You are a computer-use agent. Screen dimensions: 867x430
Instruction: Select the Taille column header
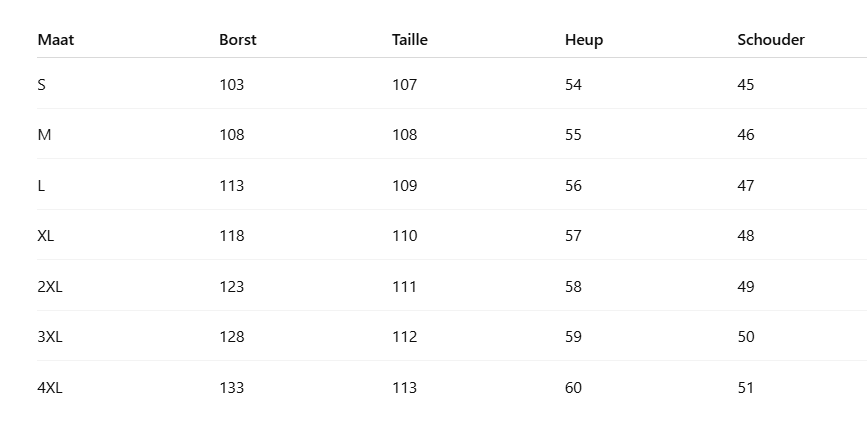point(410,40)
